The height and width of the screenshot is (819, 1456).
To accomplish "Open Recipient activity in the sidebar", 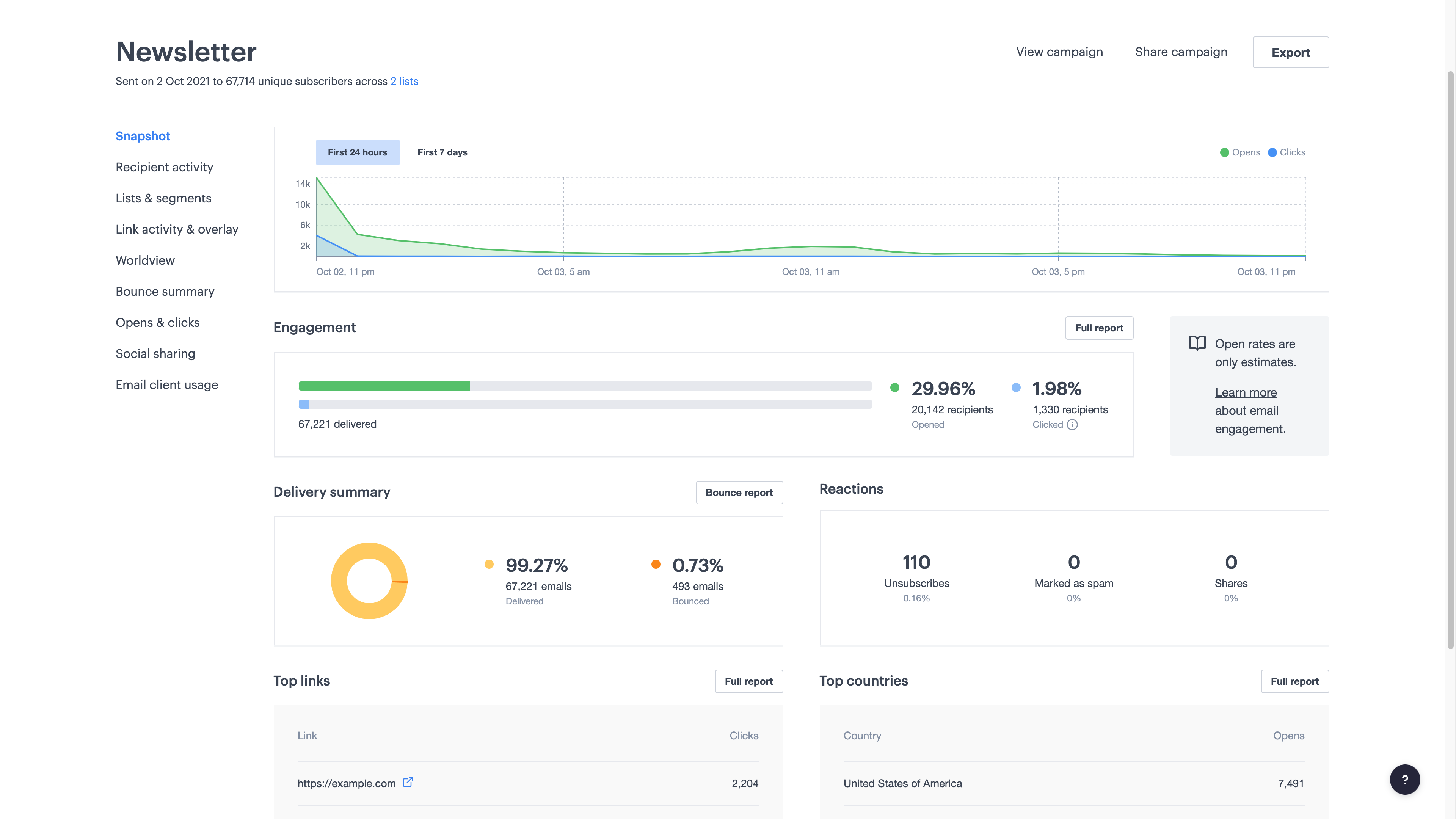I will click(165, 167).
